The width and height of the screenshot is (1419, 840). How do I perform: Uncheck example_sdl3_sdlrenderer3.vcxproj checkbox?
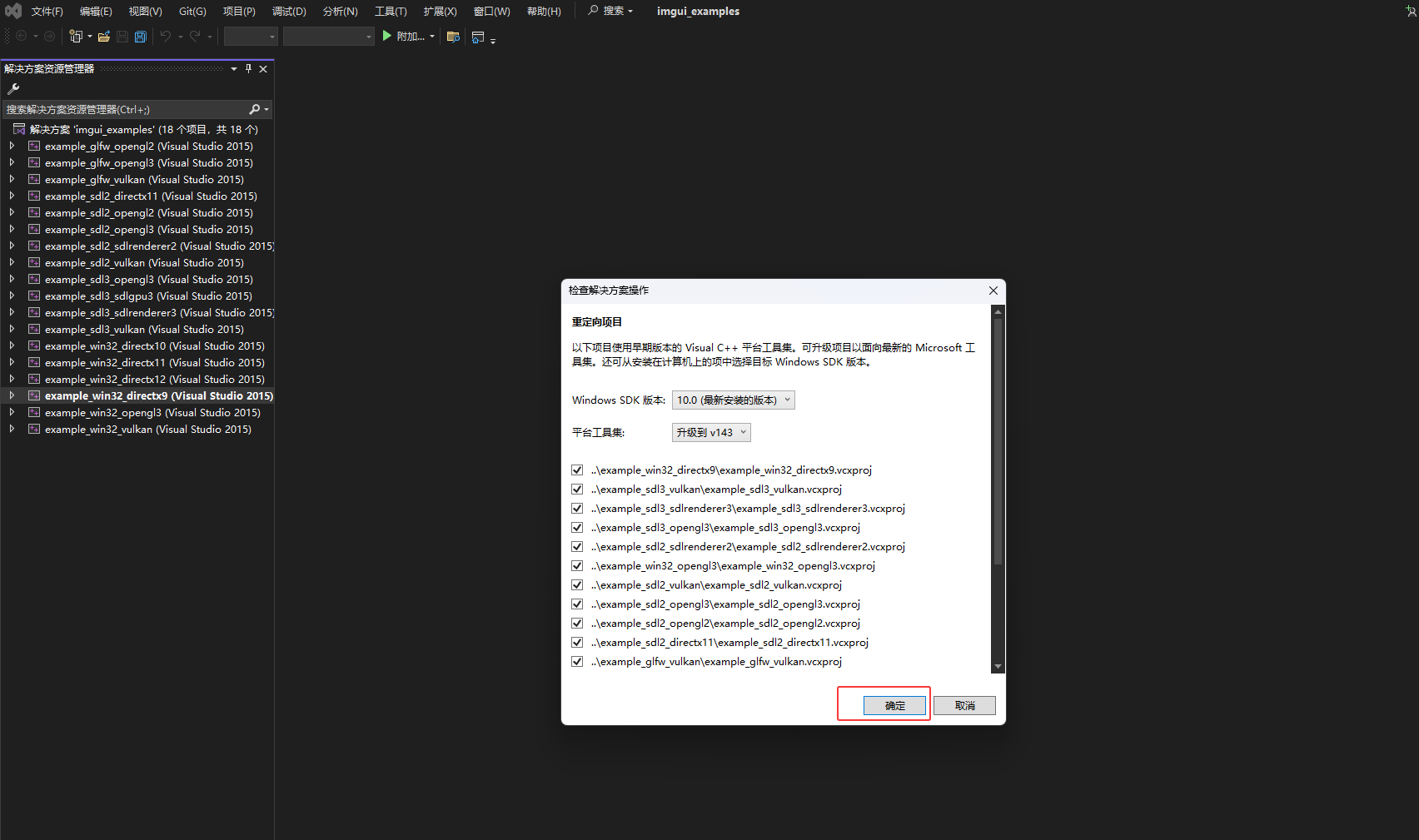(x=577, y=509)
